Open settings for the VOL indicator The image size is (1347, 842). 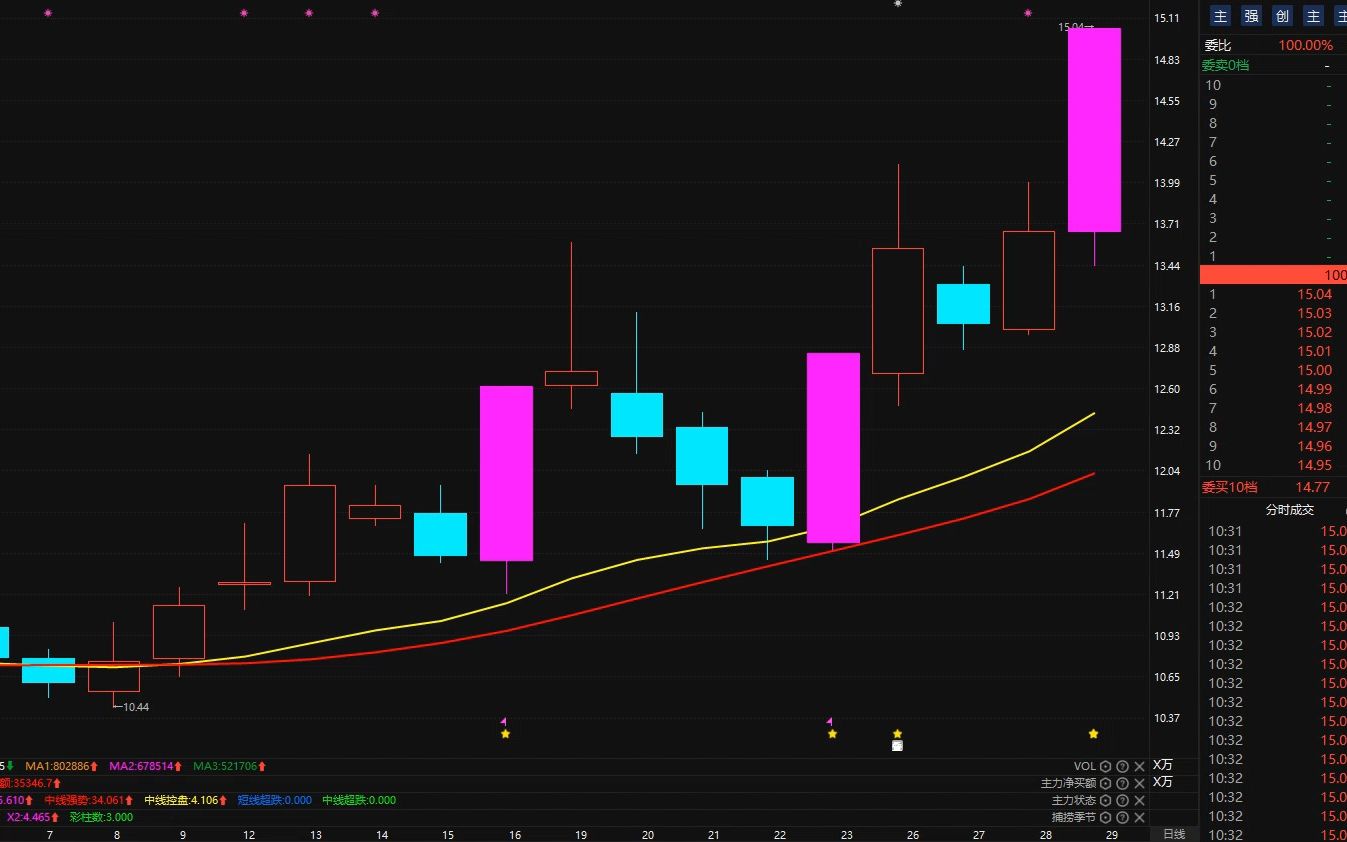coord(1105,767)
